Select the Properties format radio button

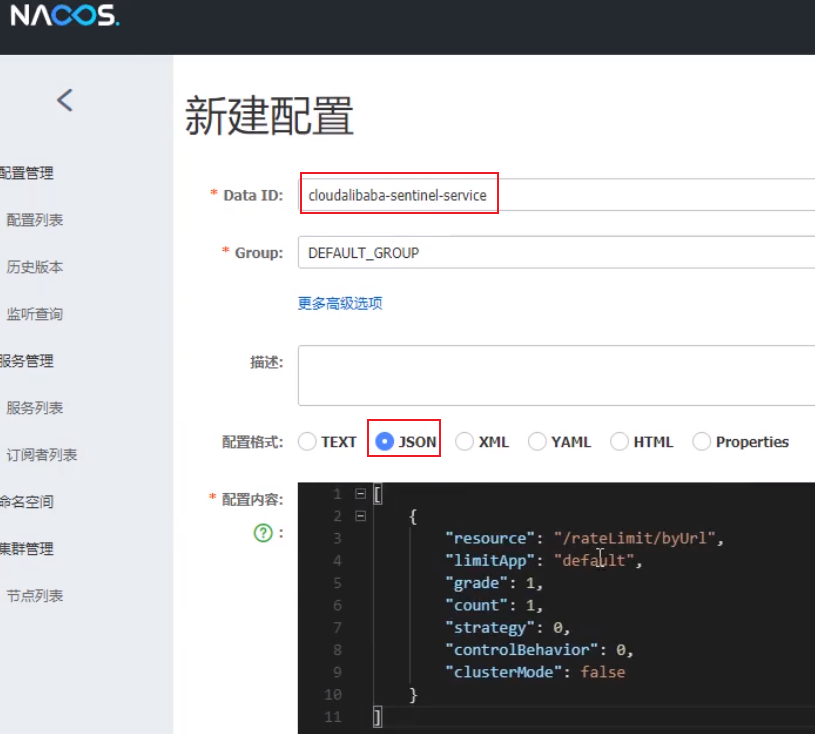point(701,441)
